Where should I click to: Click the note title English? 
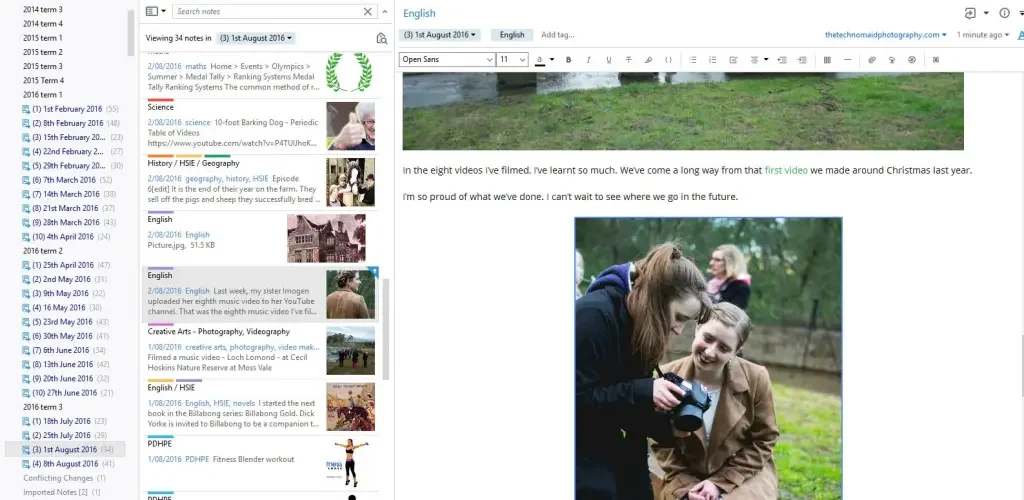tap(419, 13)
